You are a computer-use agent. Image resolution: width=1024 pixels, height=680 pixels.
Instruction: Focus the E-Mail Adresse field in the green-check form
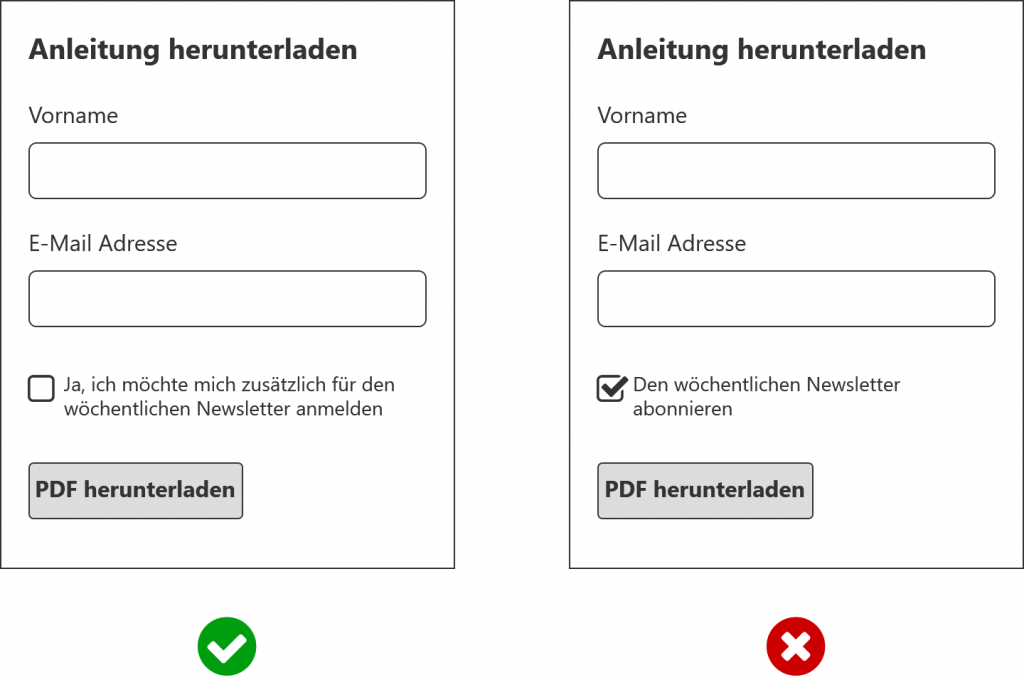(227, 299)
